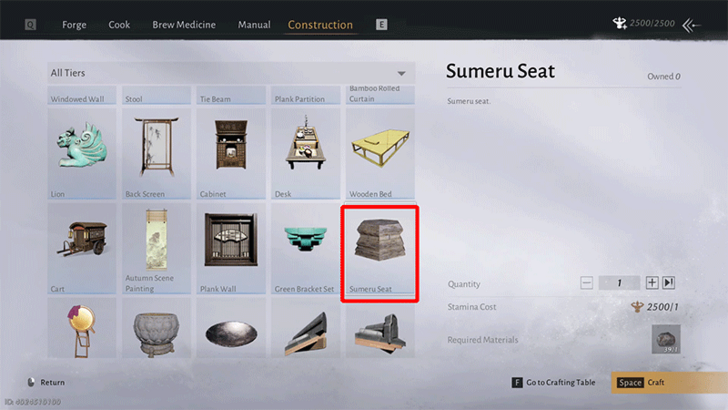Screen dimensions: 728x410
Task: Open the All Tiers dropdown
Action: [231, 73]
